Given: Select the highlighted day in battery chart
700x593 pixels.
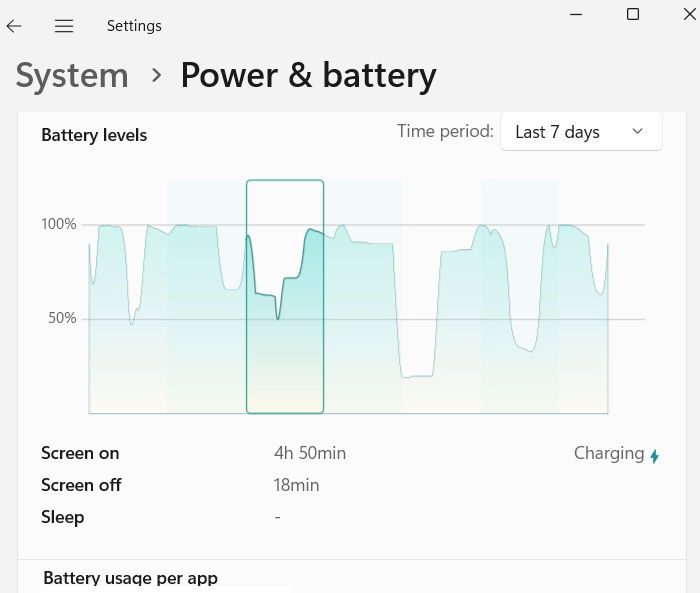Looking at the screenshot, I should pyautogui.click(x=285, y=296).
